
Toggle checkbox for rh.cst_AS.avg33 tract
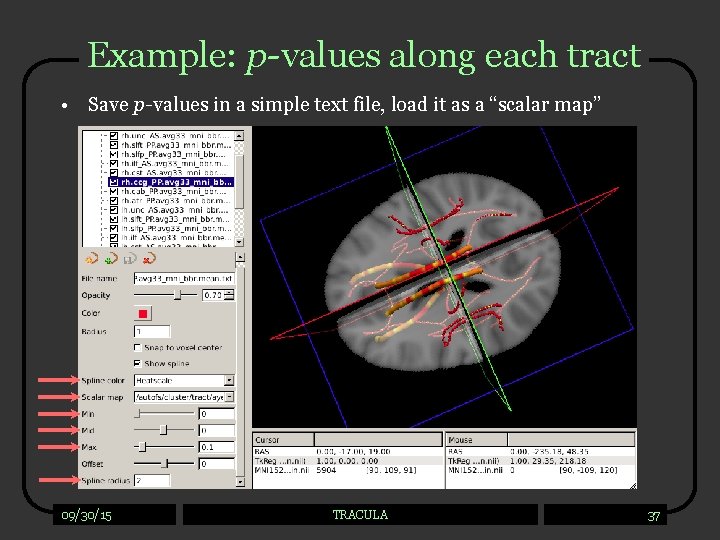[114, 173]
